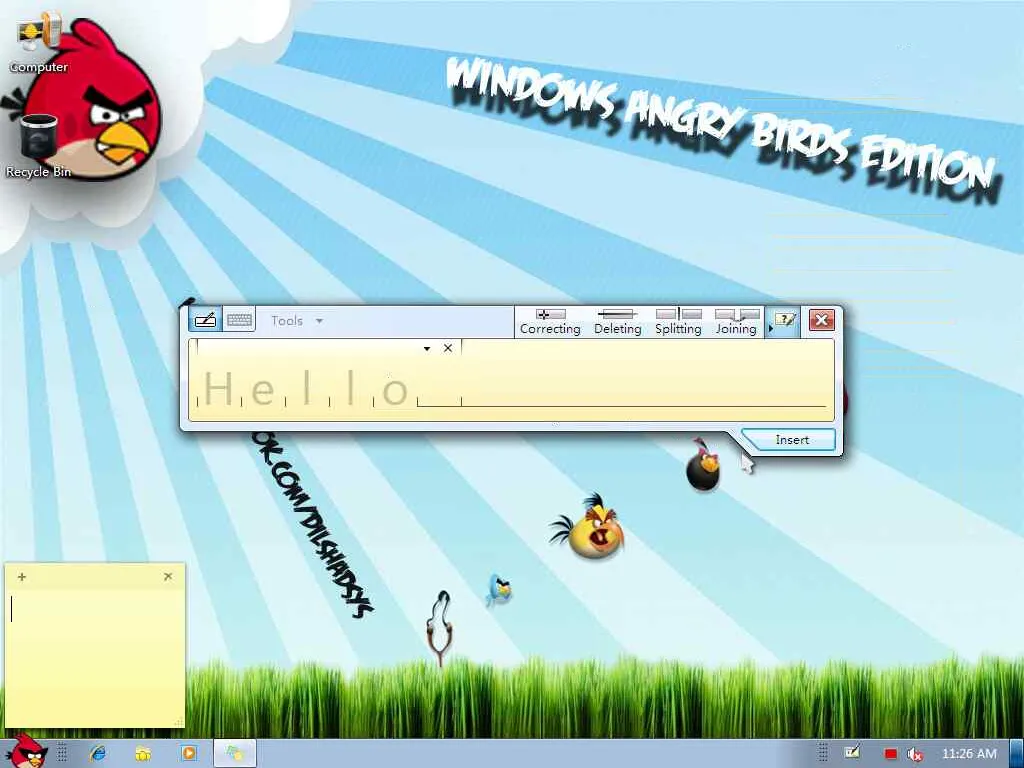Play the Splitting gesture demo
The width and height of the screenshot is (1024, 768).
(x=678, y=322)
